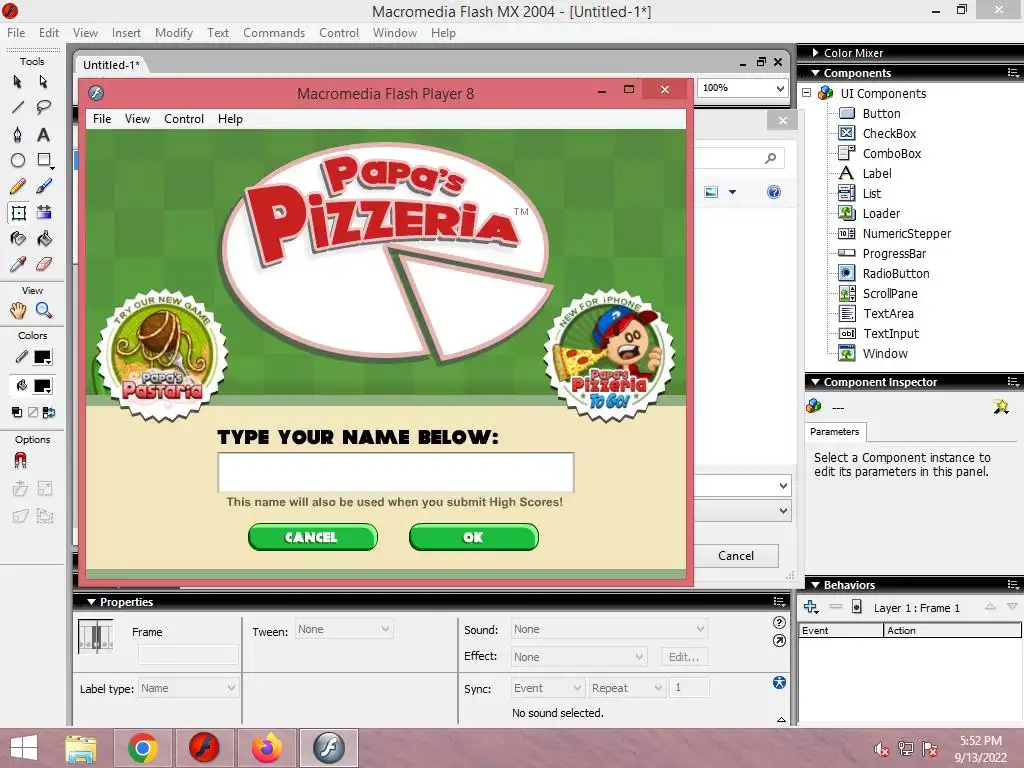
Task: Select the Eraser tool
Action: click(44, 264)
